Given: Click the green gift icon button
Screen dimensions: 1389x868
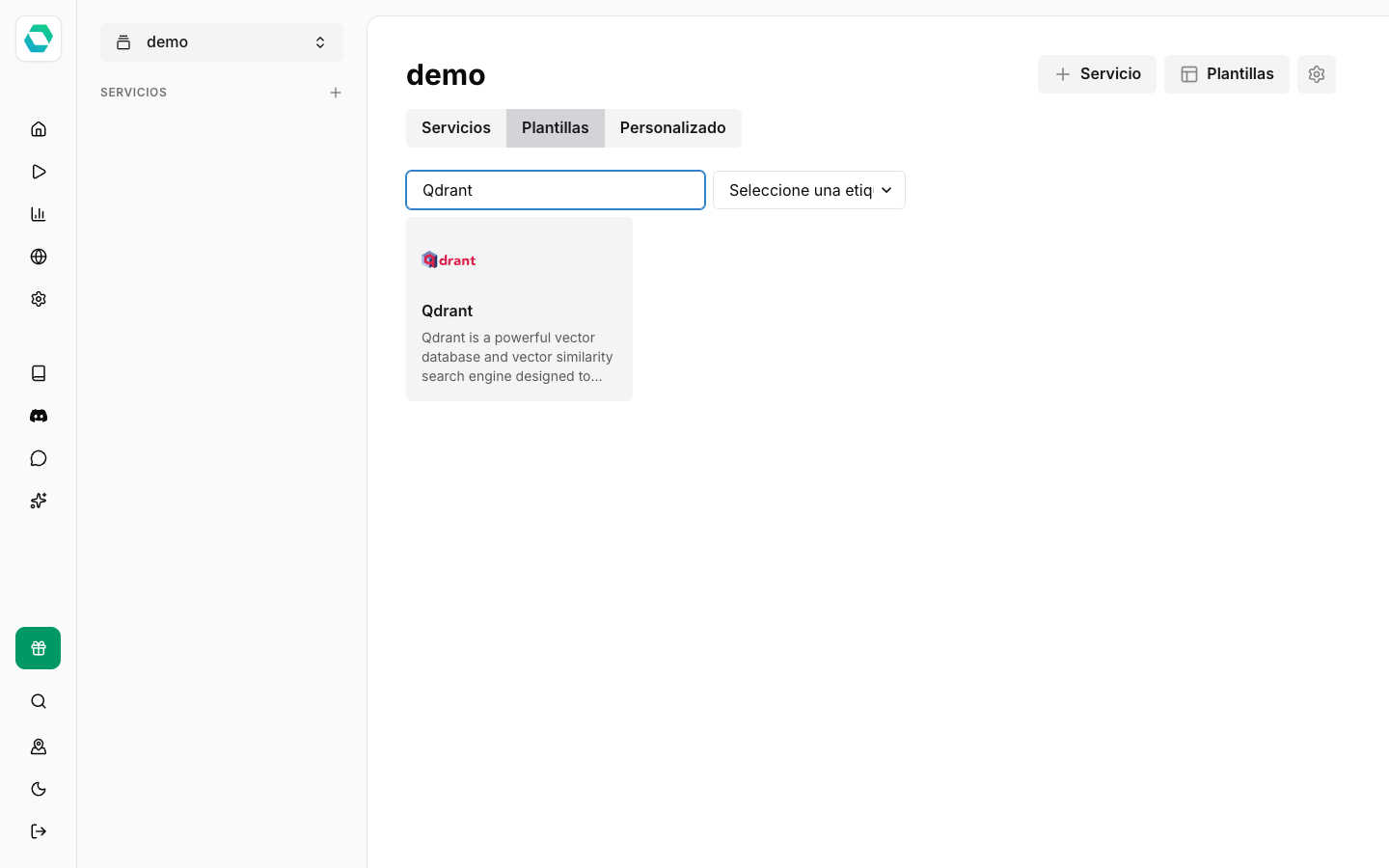Looking at the screenshot, I should pyautogui.click(x=39, y=648).
